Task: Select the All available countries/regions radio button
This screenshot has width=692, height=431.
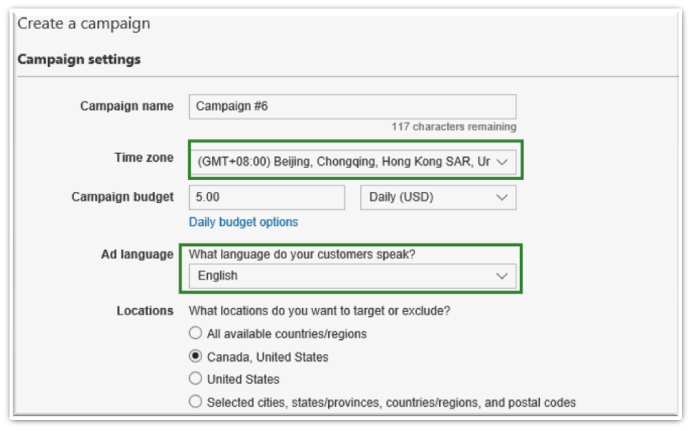Action: (x=195, y=334)
